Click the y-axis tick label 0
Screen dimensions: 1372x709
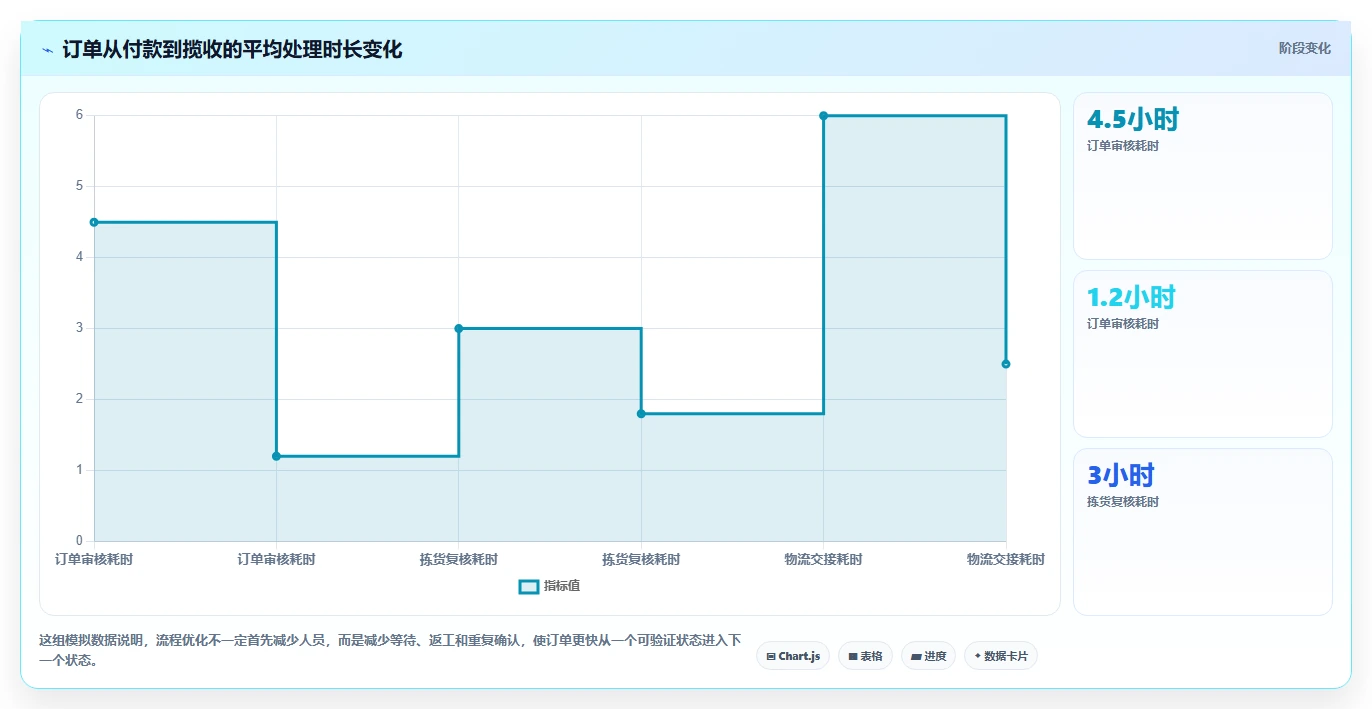pos(79,541)
